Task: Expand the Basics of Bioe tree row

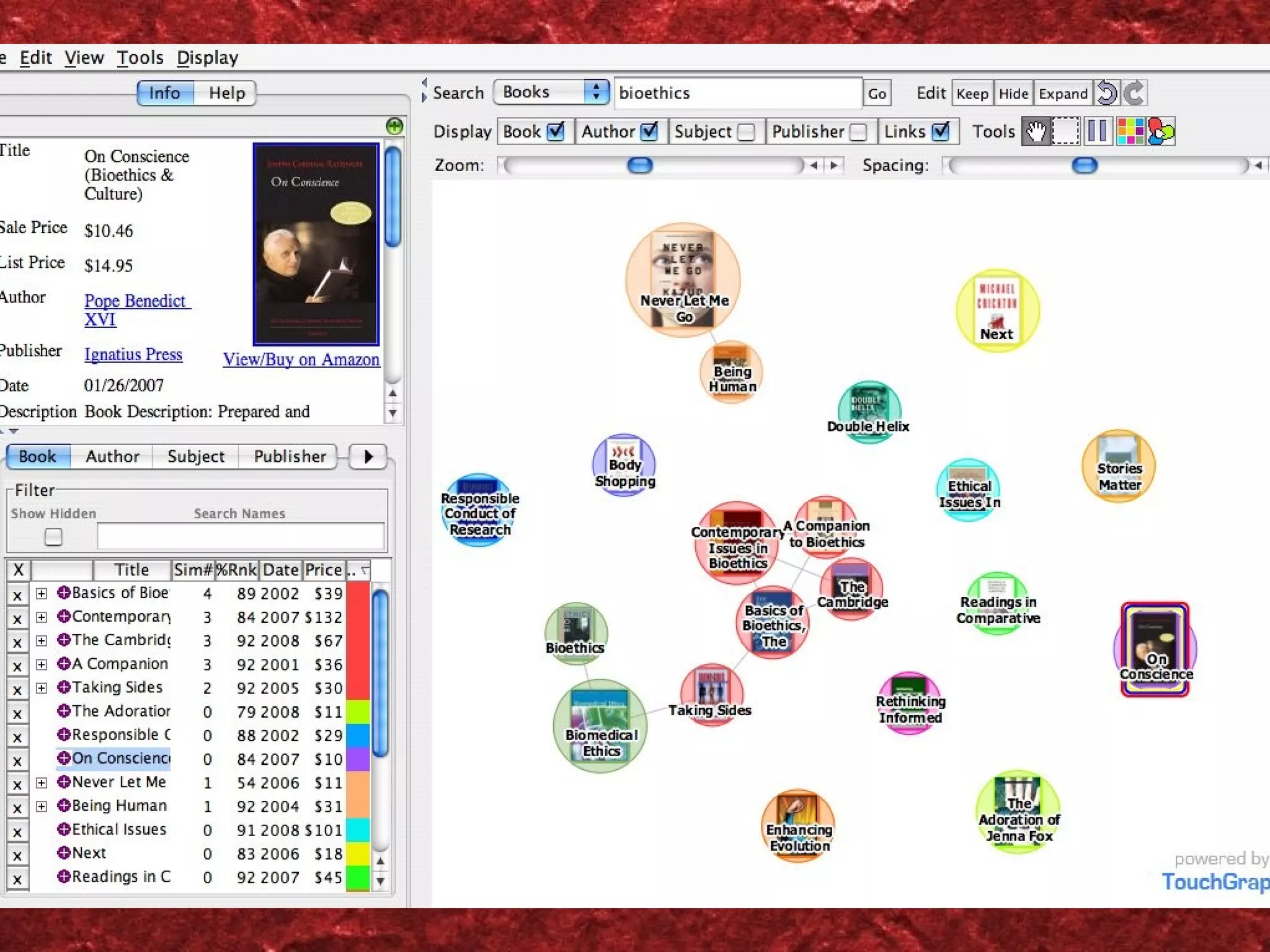Action: (x=42, y=593)
